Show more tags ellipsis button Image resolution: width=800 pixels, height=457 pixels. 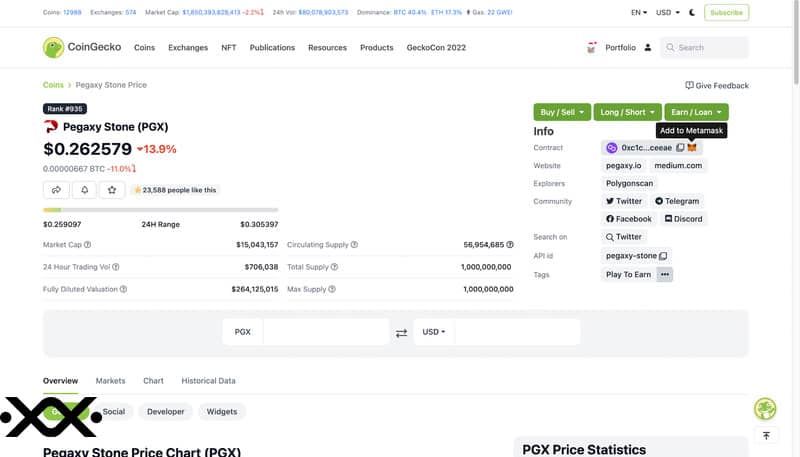[x=665, y=274]
